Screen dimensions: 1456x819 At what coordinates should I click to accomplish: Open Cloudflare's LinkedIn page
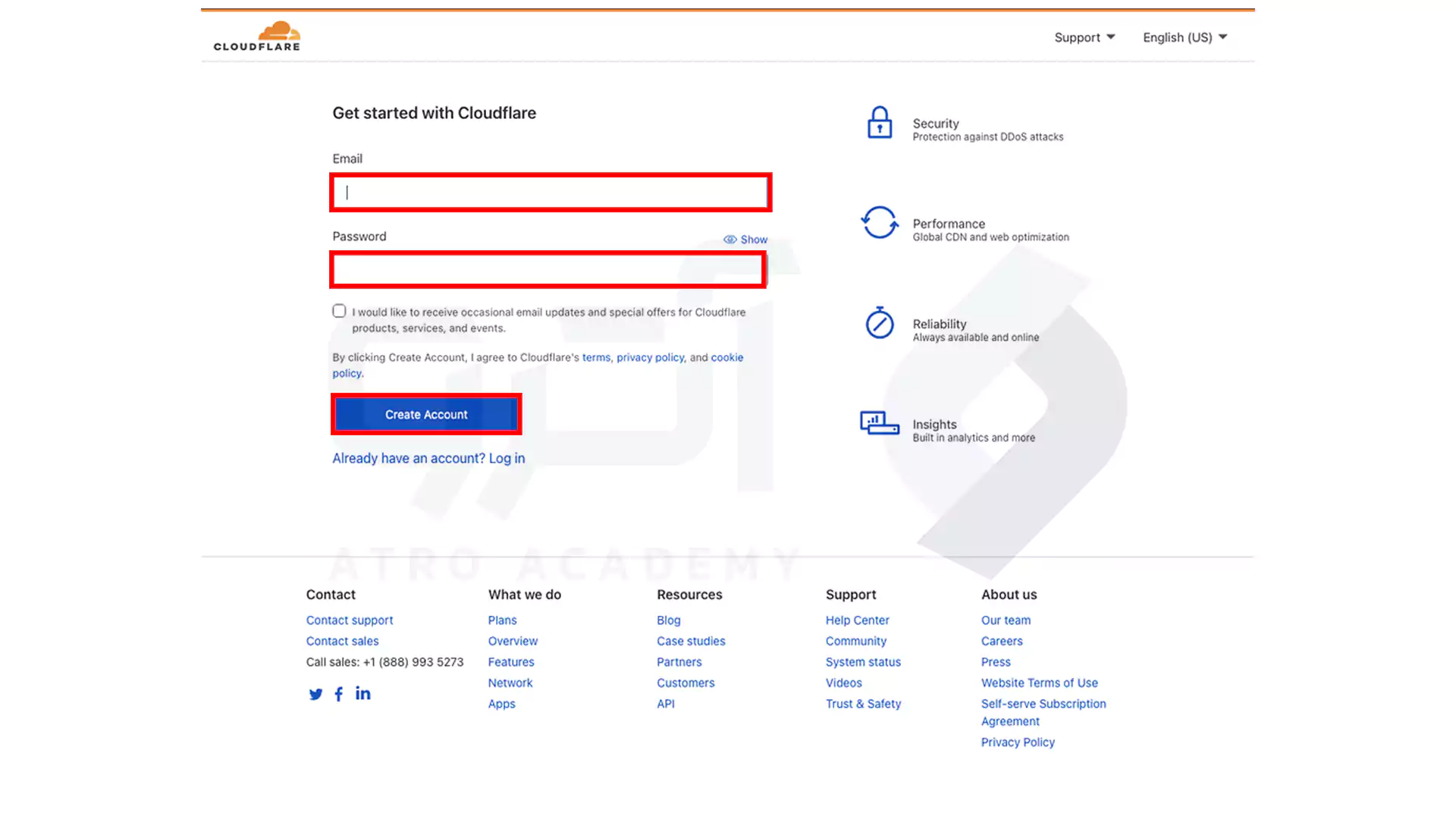[363, 693]
